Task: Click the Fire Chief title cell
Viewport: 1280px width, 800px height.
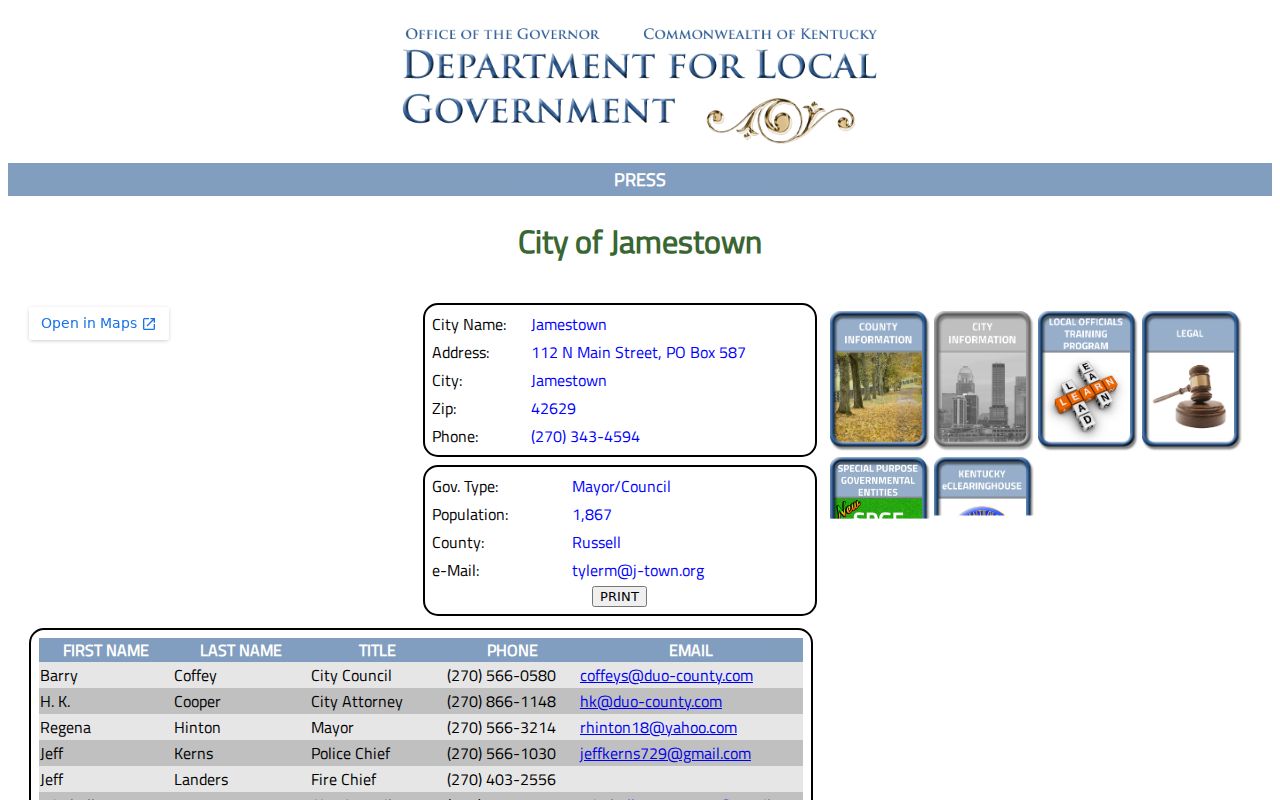Action: tap(344, 780)
